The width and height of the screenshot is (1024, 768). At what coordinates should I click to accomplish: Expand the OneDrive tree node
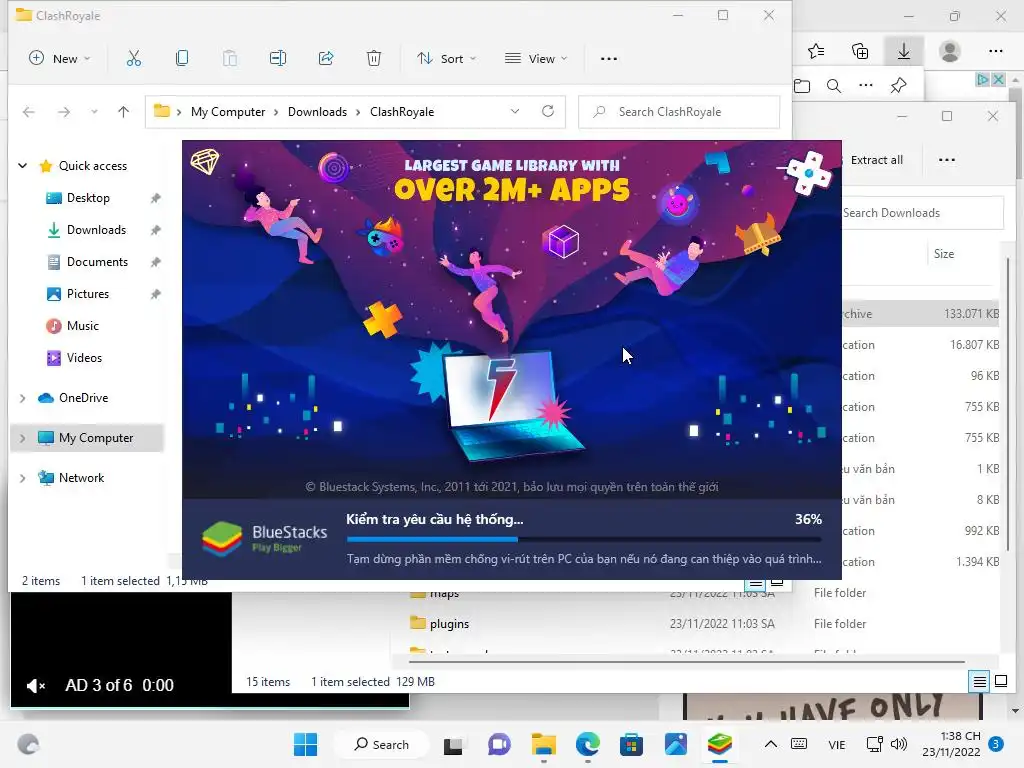tap(22, 398)
